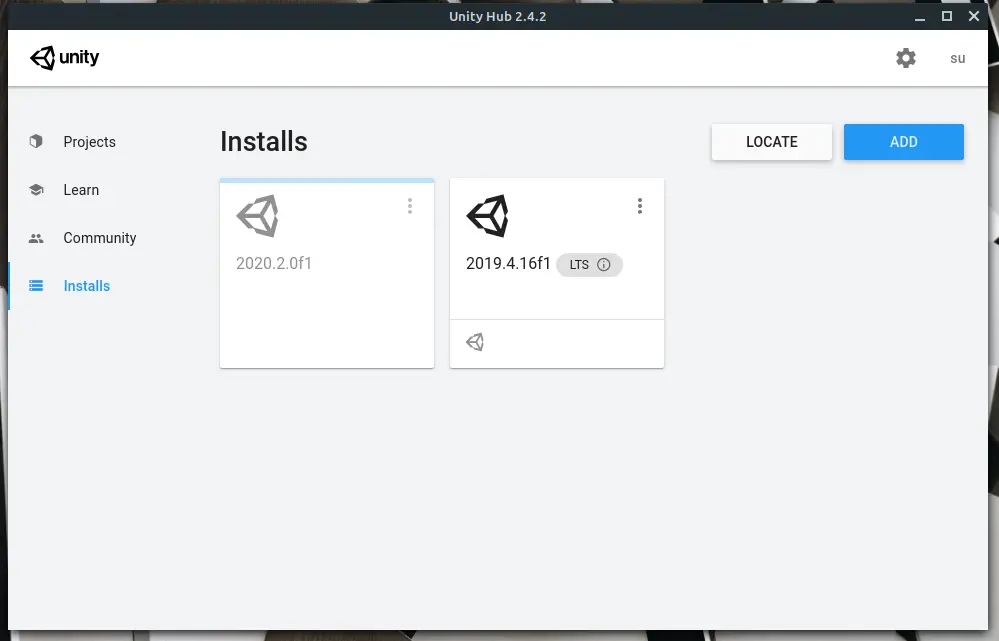999x641 pixels.
Task: Minimize the Unity Hub window
Action: coord(919,17)
